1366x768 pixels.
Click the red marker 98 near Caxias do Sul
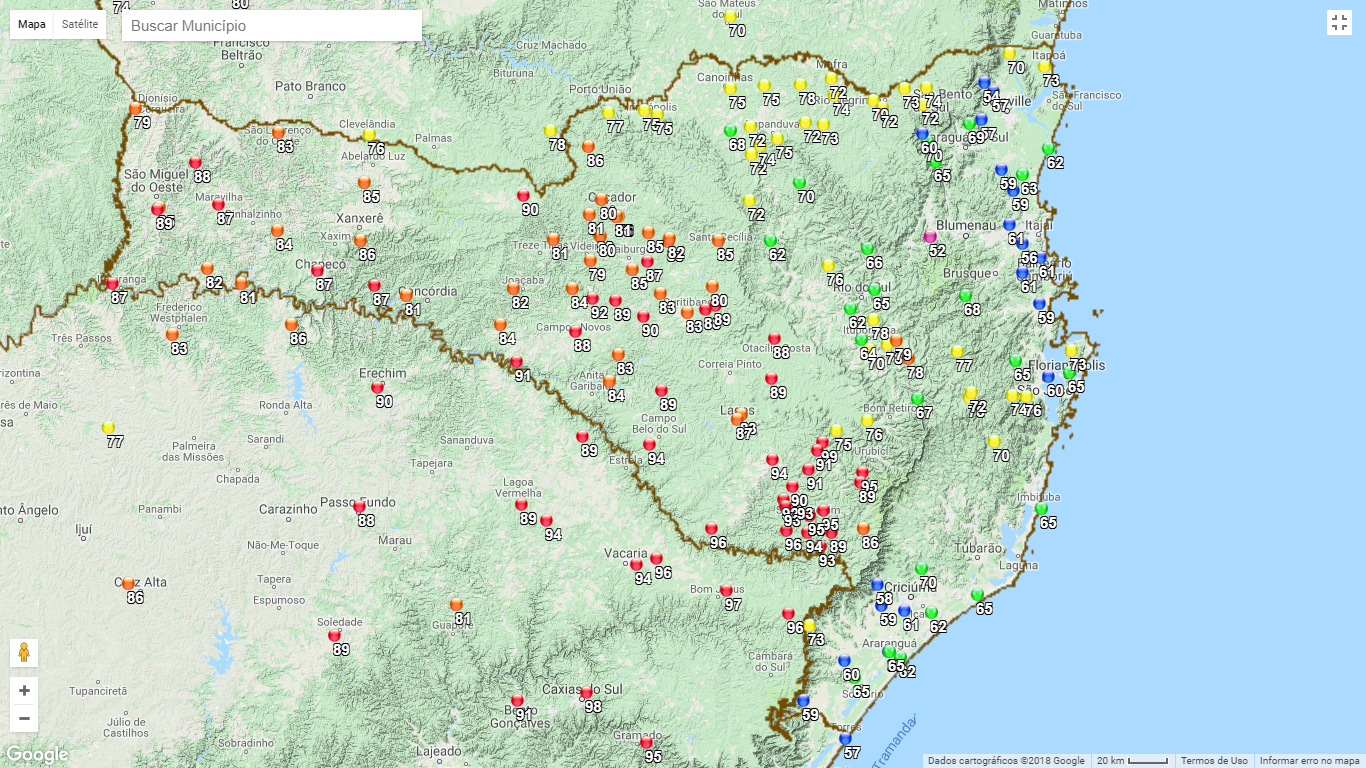[x=587, y=692]
